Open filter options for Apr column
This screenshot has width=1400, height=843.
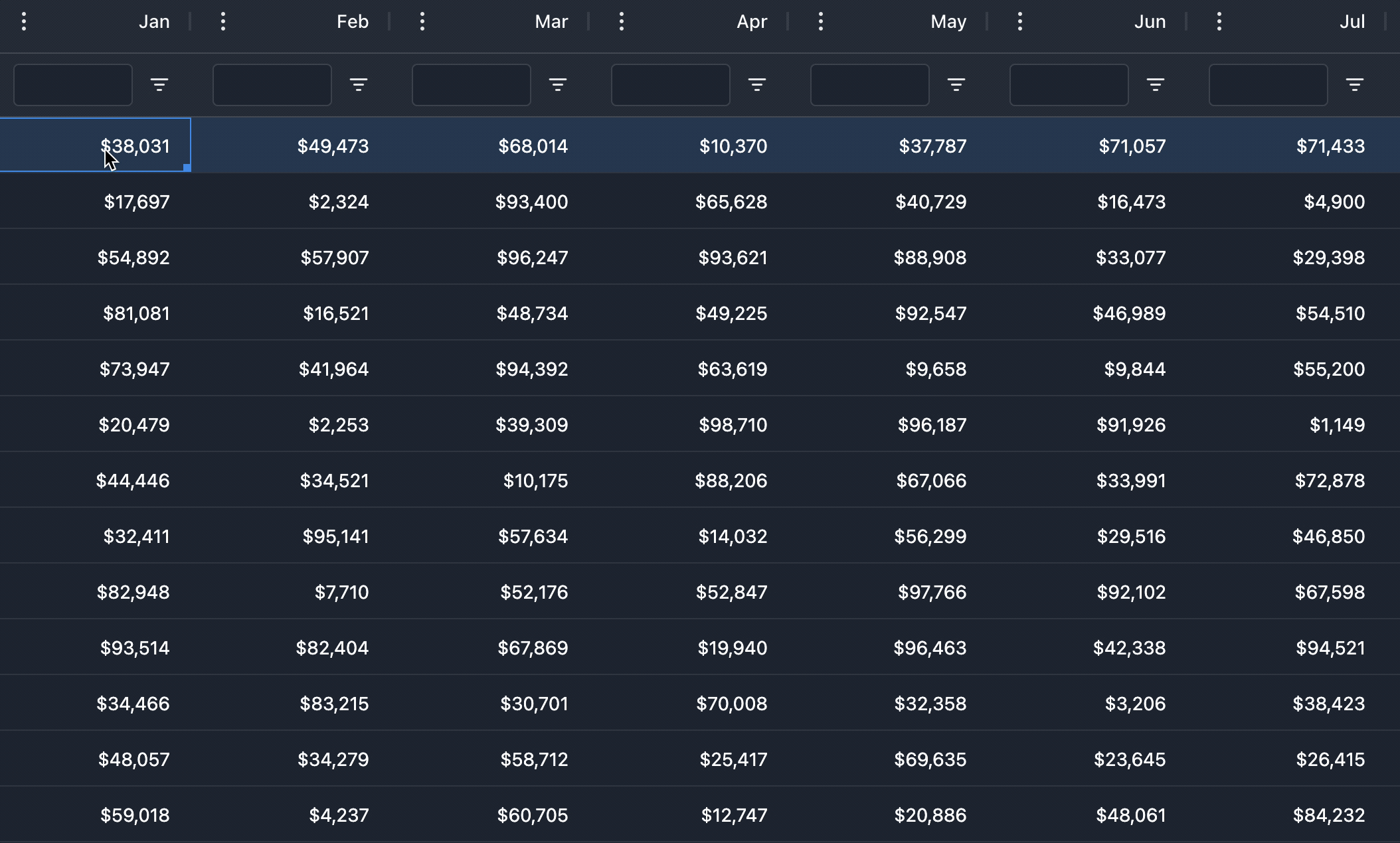[x=757, y=85]
